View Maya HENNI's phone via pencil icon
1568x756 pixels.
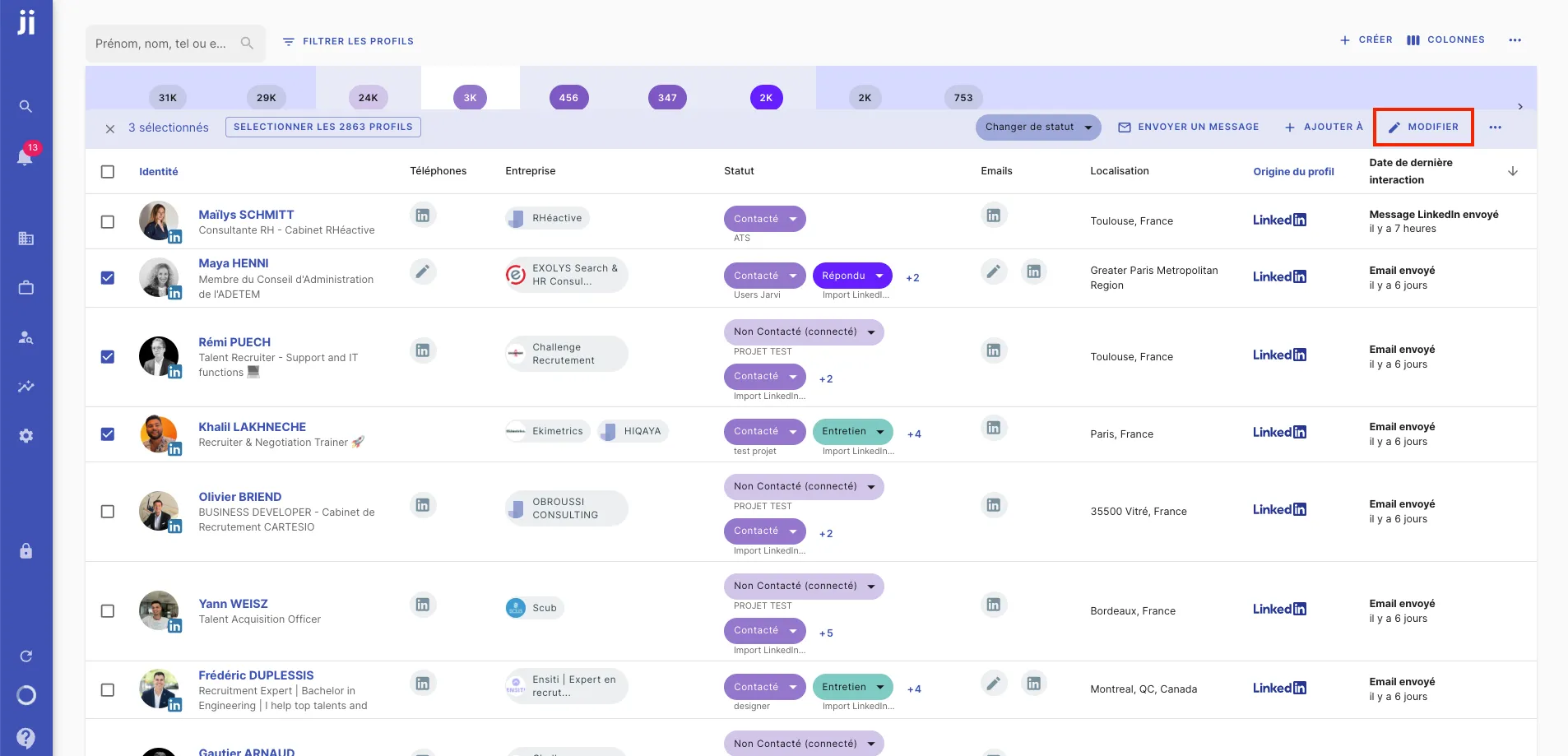[422, 271]
